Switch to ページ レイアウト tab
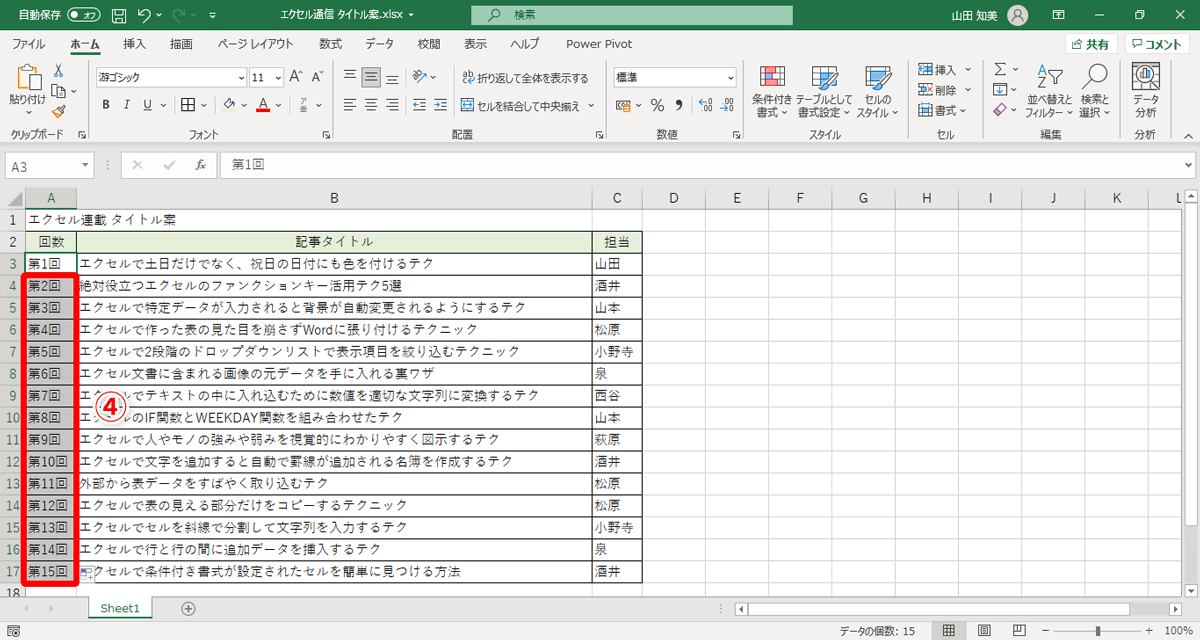 (x=255, y=44)
